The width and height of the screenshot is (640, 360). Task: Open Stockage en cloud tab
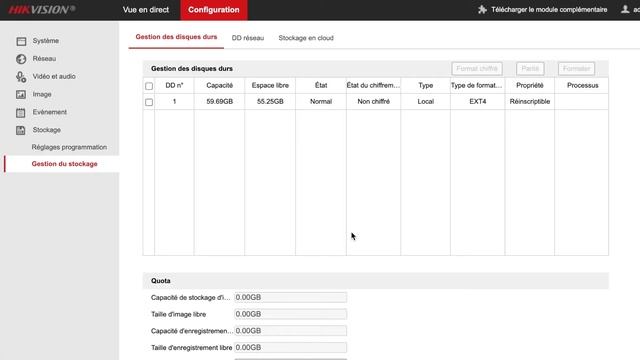[x=306, y=38]
